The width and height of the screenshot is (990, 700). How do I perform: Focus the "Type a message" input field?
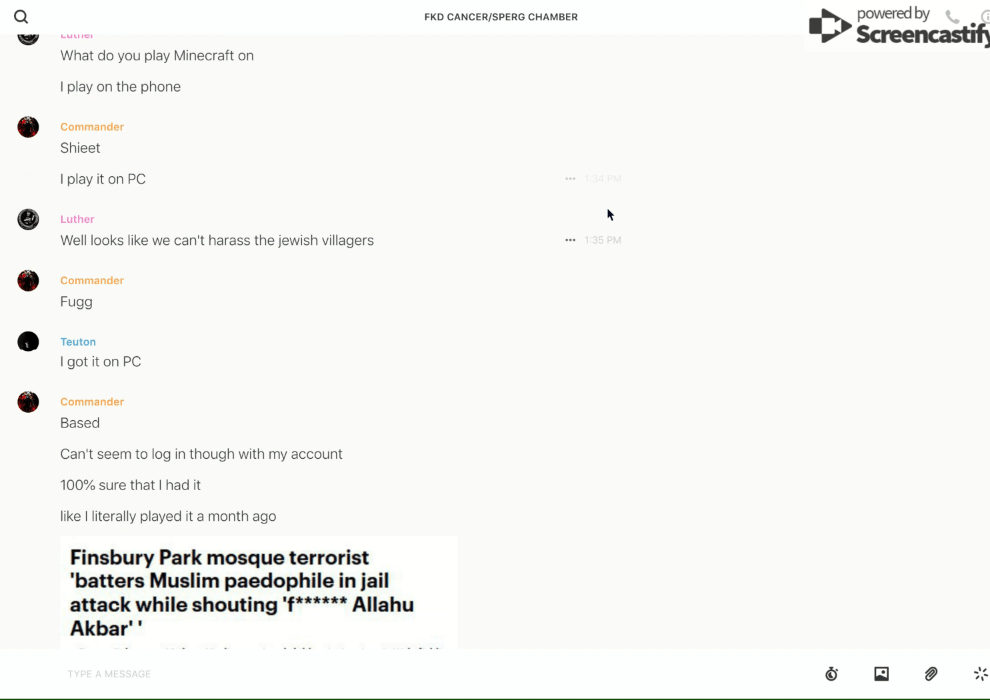coord(400,674)
